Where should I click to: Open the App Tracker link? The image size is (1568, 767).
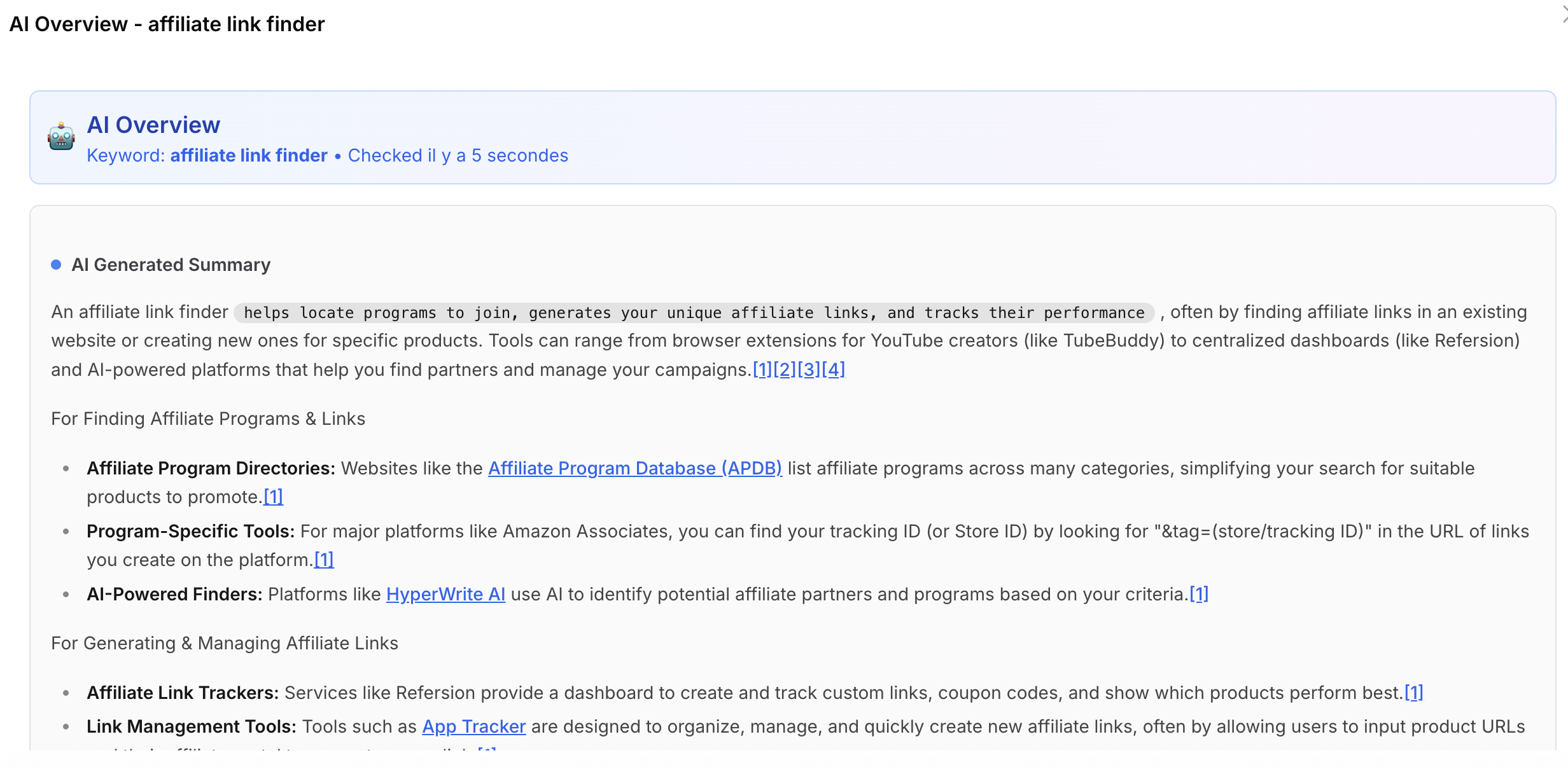pyautogui.click(x=473, y=726)
